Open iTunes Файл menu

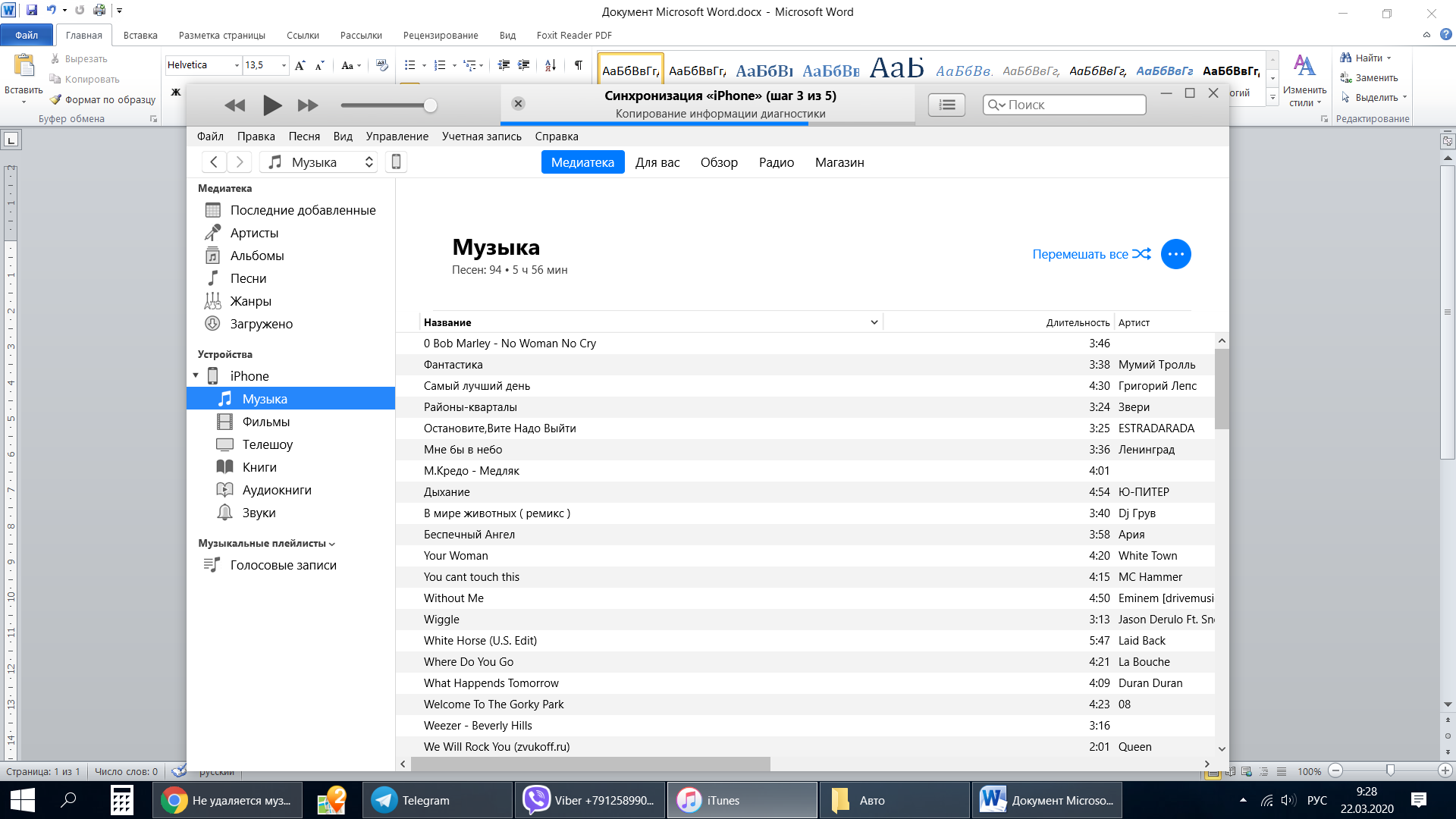point(210,136)
